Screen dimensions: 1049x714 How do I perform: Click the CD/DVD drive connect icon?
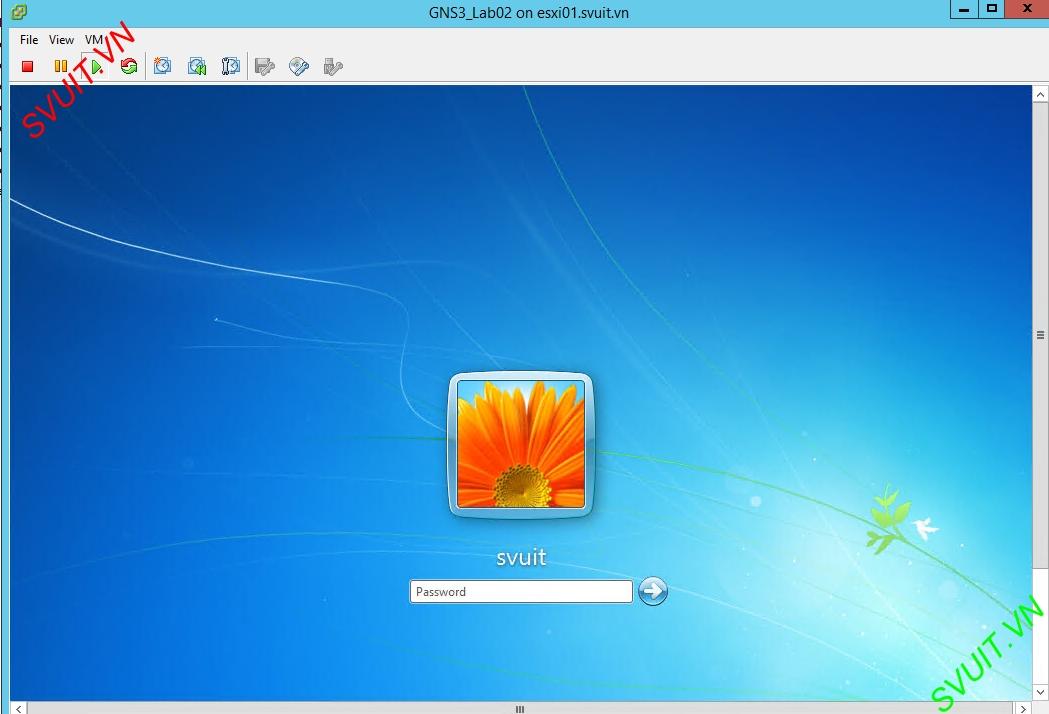tap(299, 66)
